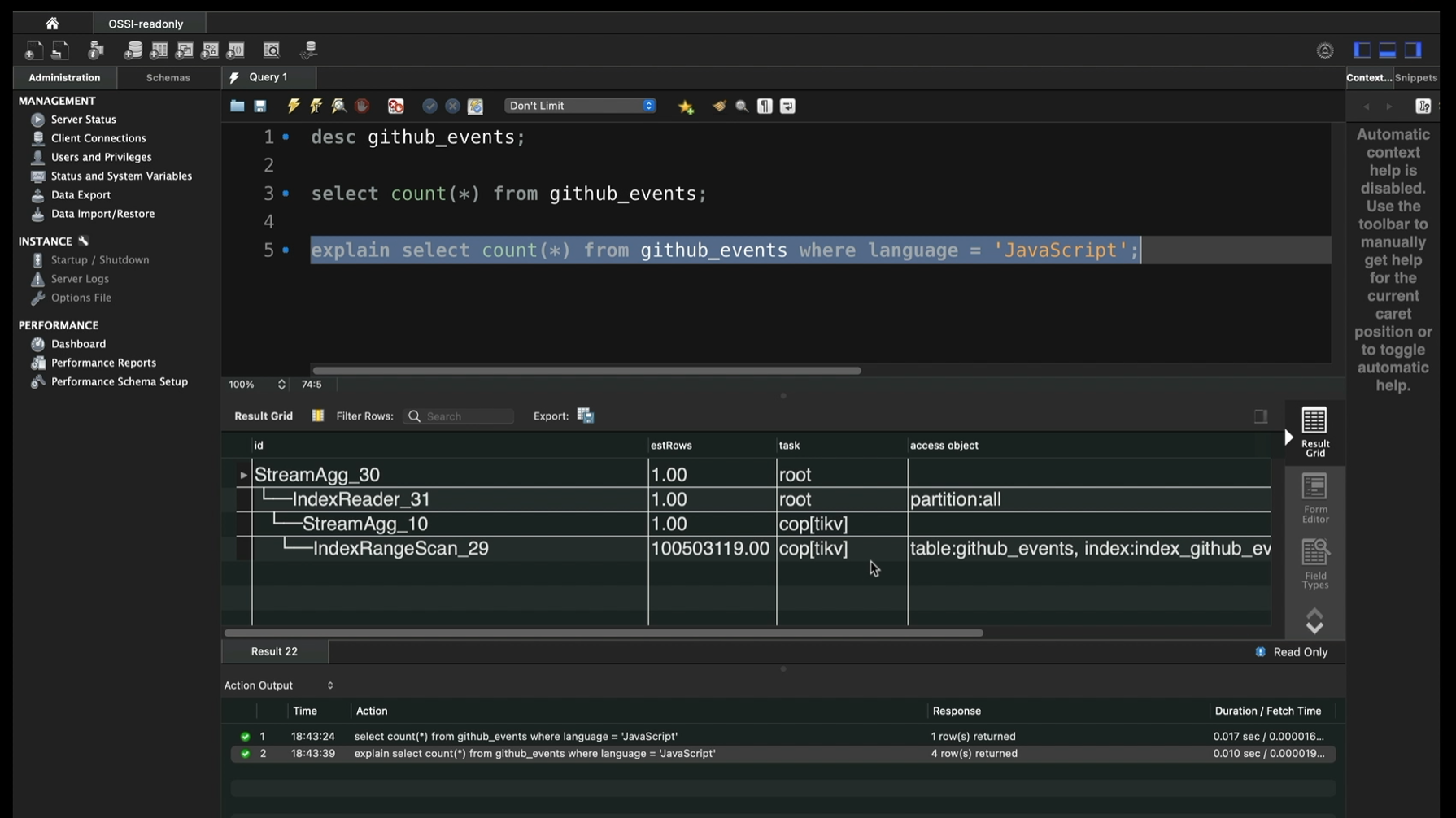Execute the query with the lightning bolt
Image resolution: width=1456 pixels, height=818 pixels.
(x=293, y=106)
